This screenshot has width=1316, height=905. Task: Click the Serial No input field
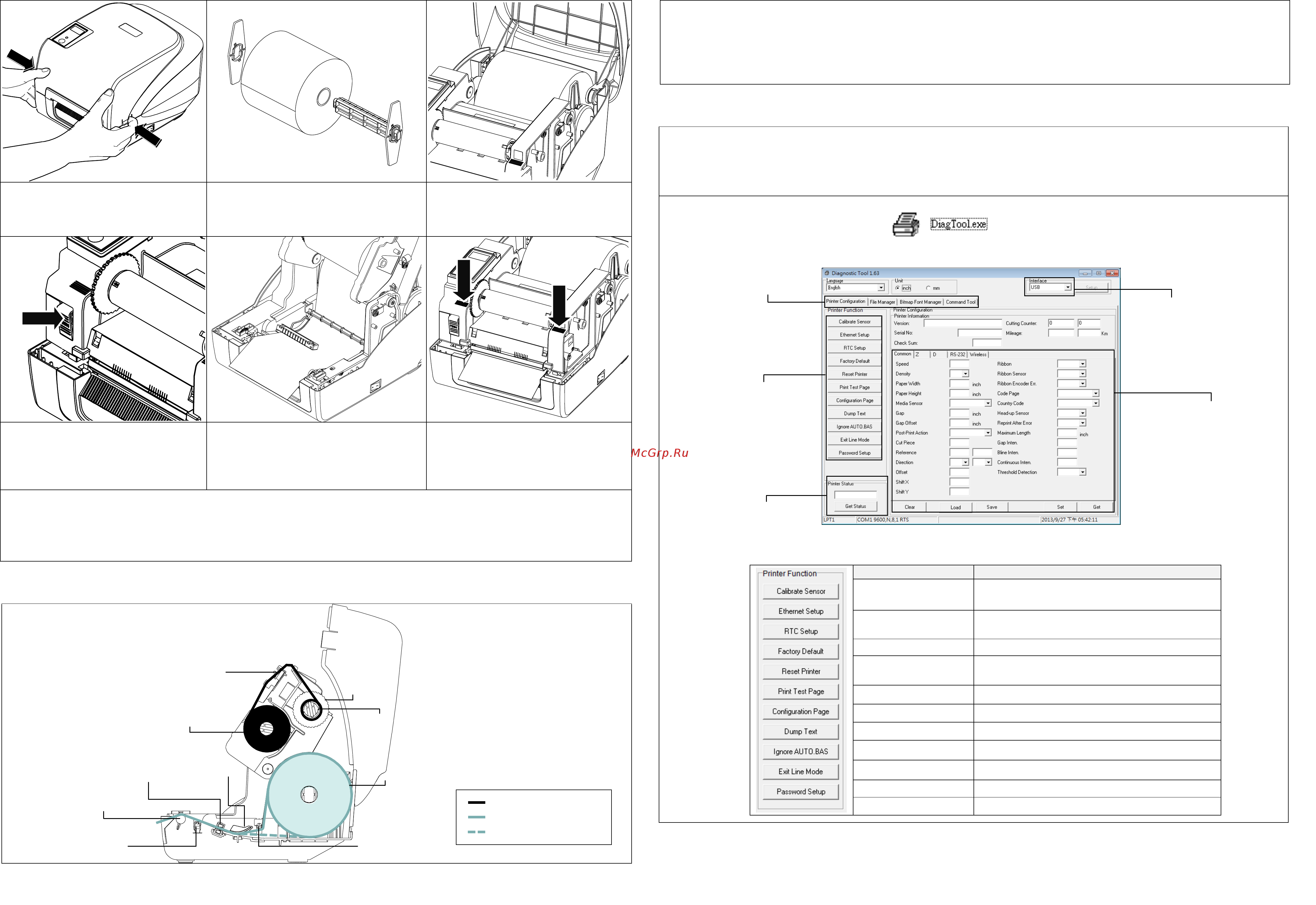(x=979, y=334)
